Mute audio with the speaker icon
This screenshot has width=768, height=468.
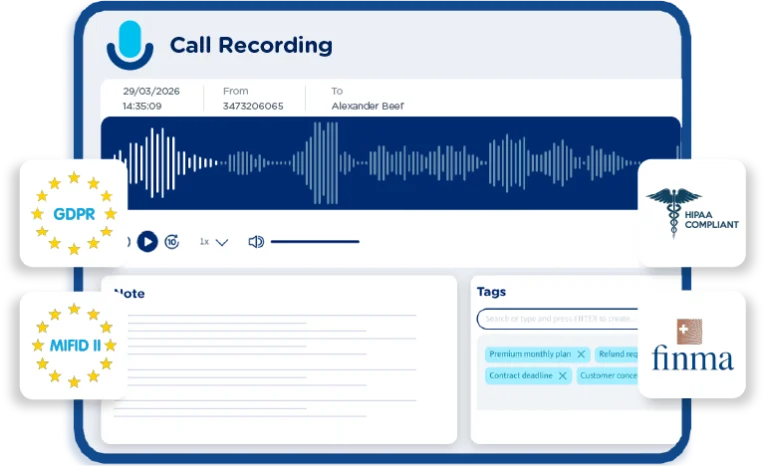point(256,242)
